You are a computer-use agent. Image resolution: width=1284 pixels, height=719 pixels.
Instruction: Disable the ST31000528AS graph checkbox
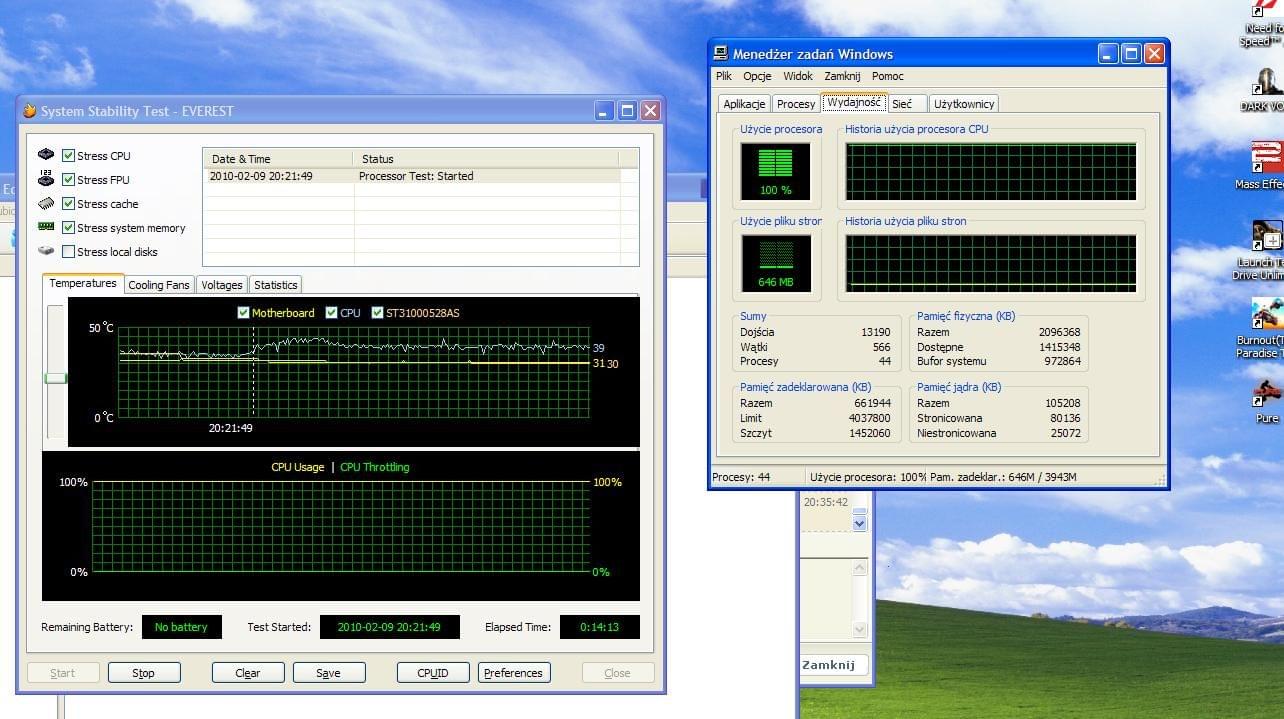tap(377, 313)
